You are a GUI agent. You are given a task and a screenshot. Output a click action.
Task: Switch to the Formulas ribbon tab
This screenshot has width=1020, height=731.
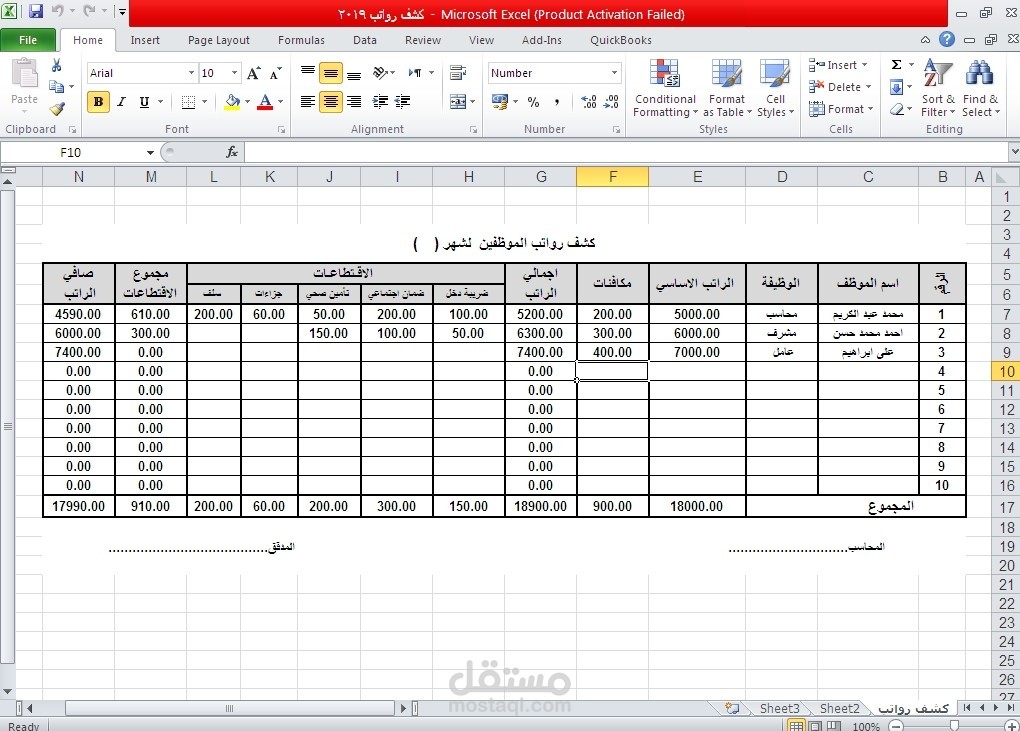click(x=301, y=40)
